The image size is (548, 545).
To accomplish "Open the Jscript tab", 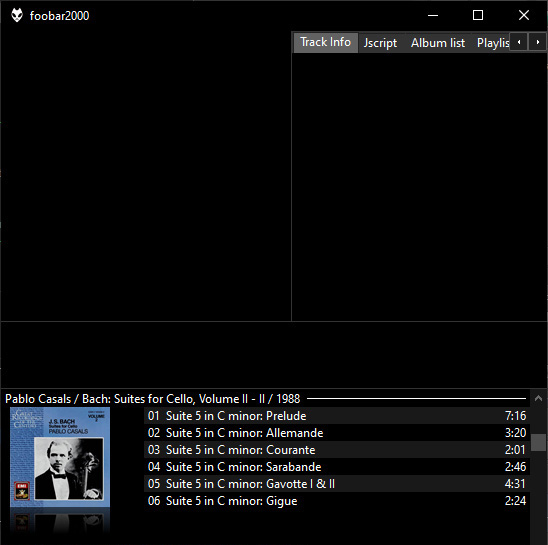I will click(380, 43).
